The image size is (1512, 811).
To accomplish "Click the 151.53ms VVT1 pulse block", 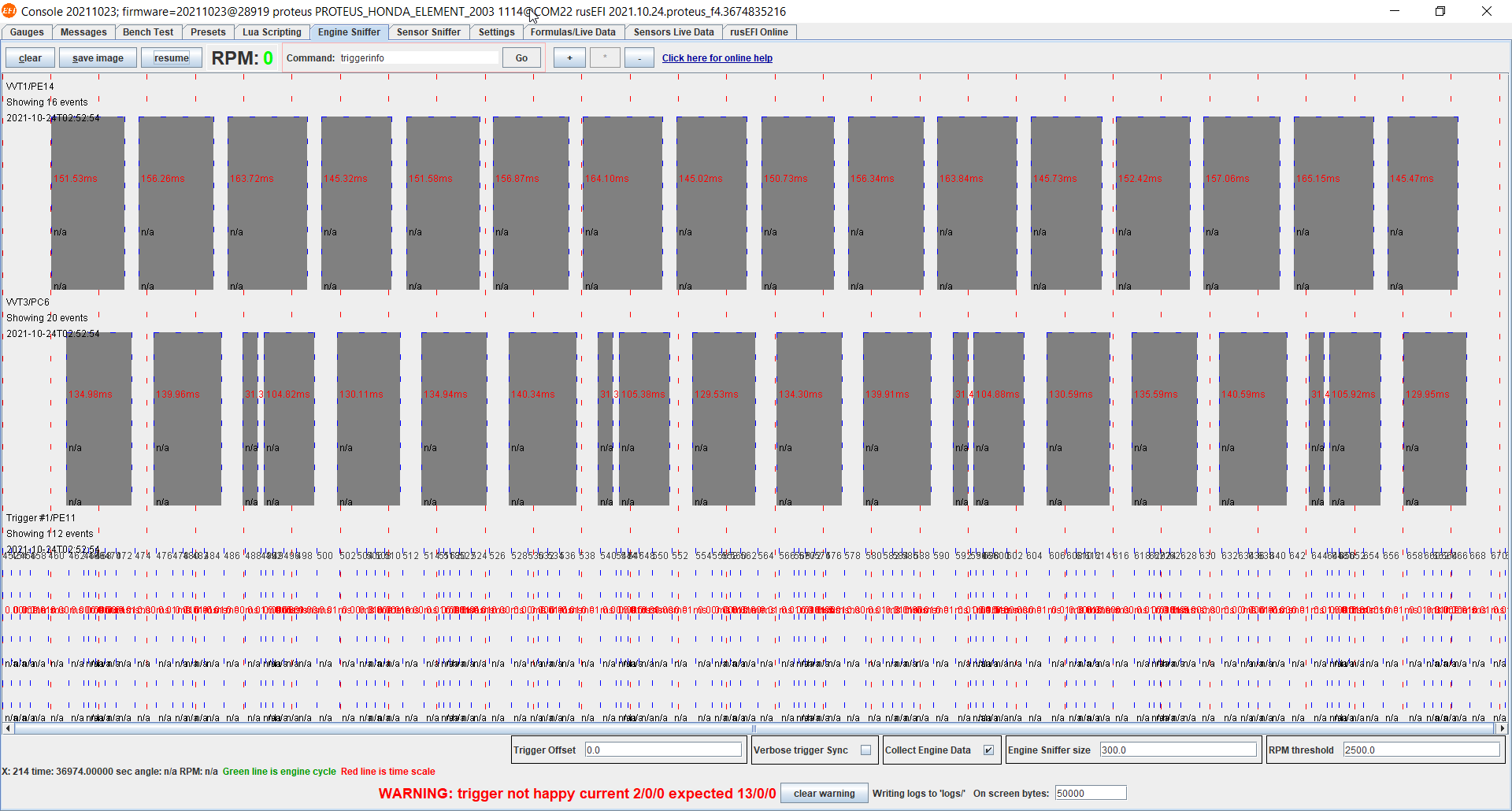I will point(87,203).
